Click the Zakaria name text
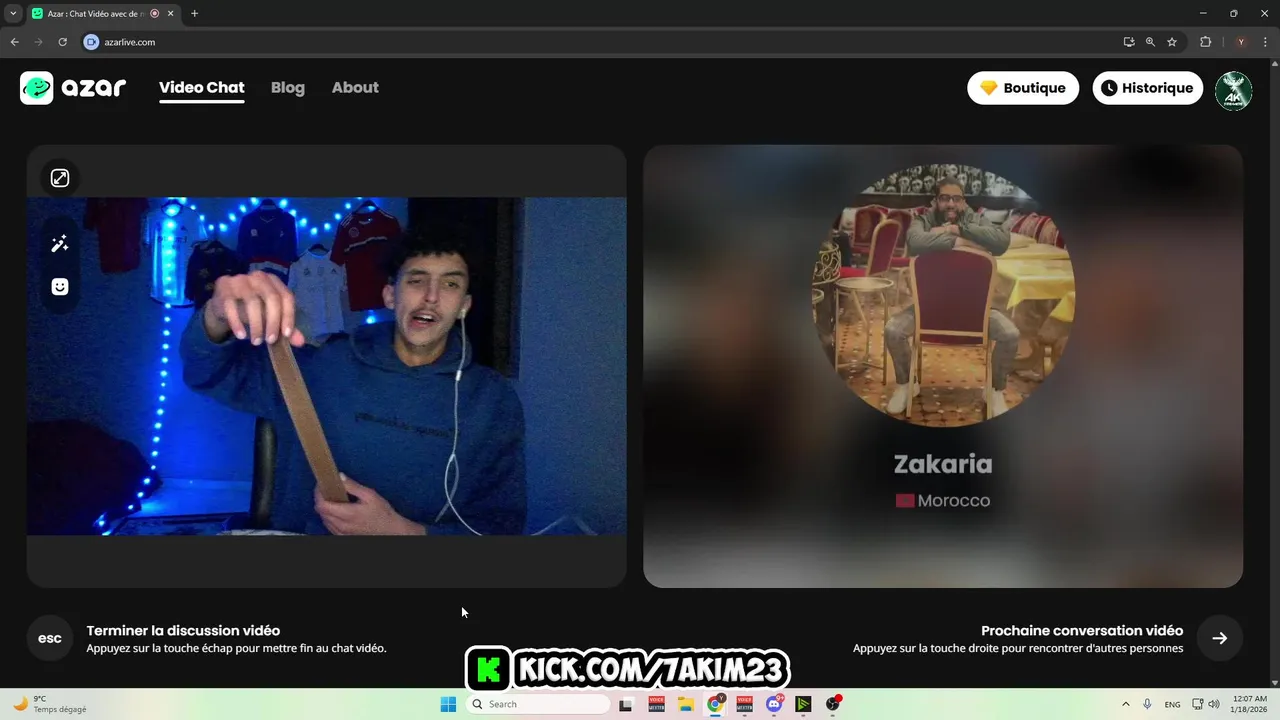Screen dimensions: 1280x720 tap(943, 464)
